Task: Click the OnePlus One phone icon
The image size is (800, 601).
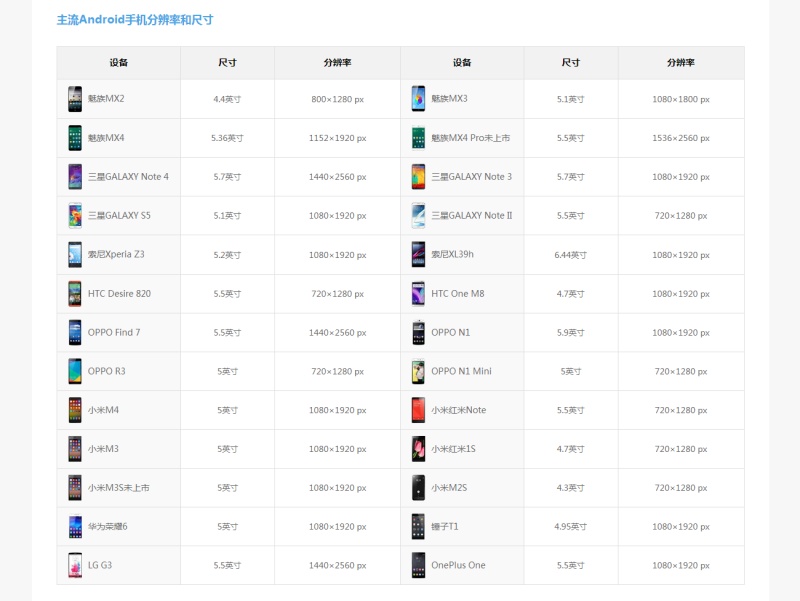Action: click(x=418, y=565)
